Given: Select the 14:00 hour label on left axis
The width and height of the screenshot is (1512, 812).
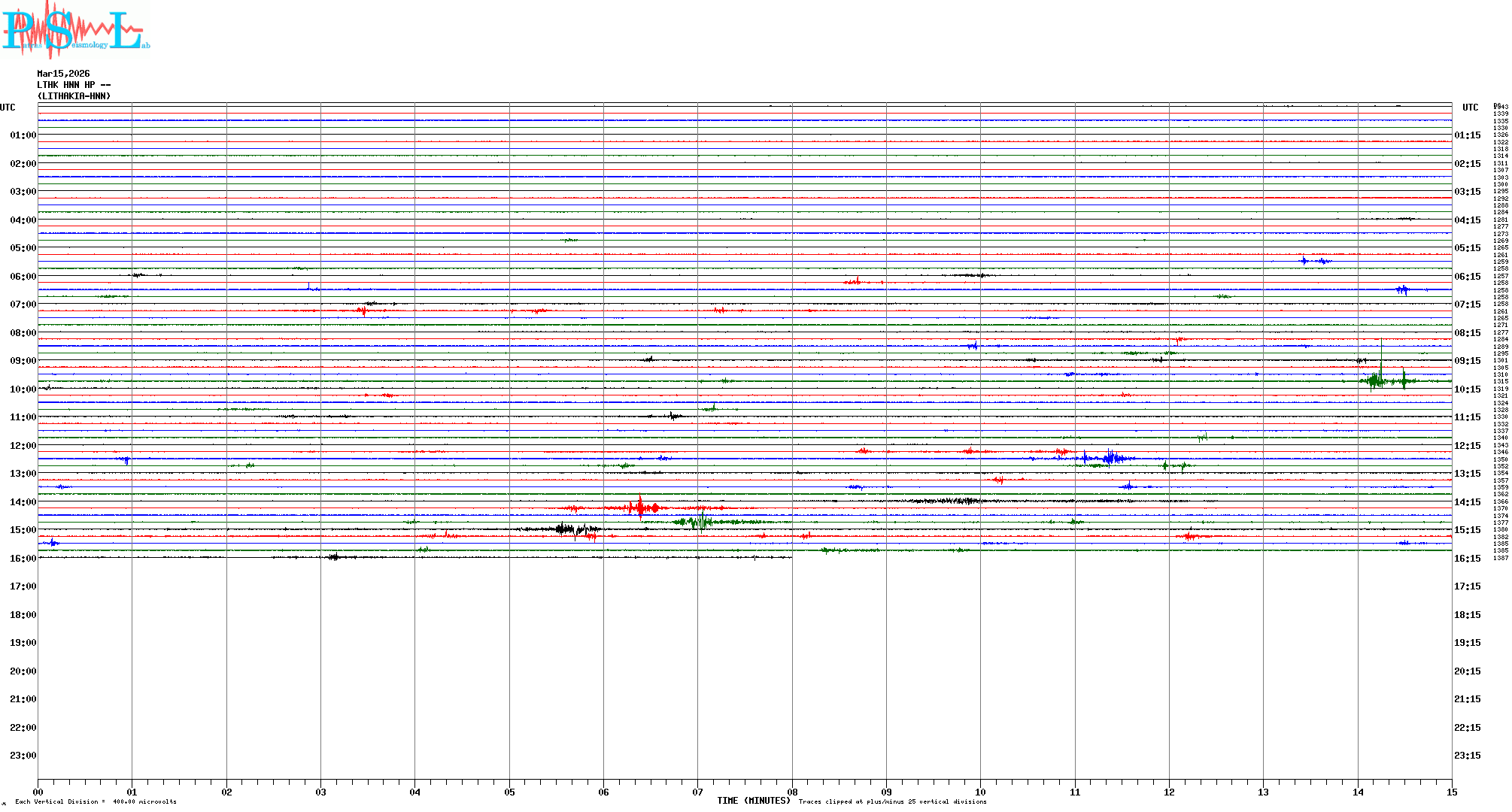Looking at the screenshot, I should pyautogui.click(x=23, y=502).
